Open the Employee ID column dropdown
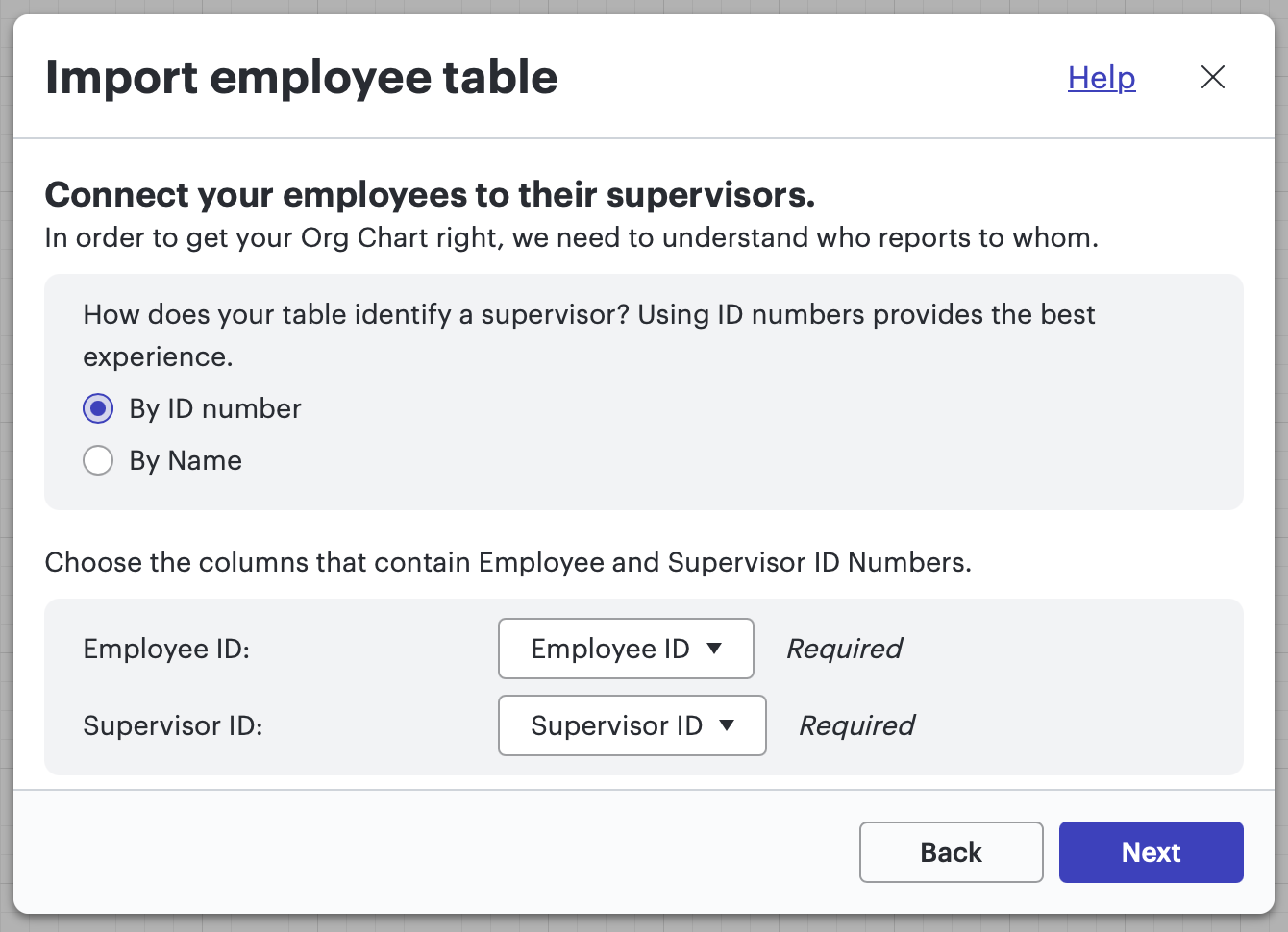The height and width of the screenshot is (932, 1288). (626, 649)
